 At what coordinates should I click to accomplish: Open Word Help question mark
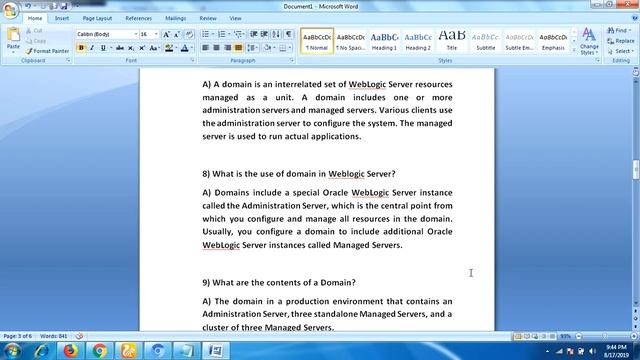pyautogui.click(x=635, y=18)
